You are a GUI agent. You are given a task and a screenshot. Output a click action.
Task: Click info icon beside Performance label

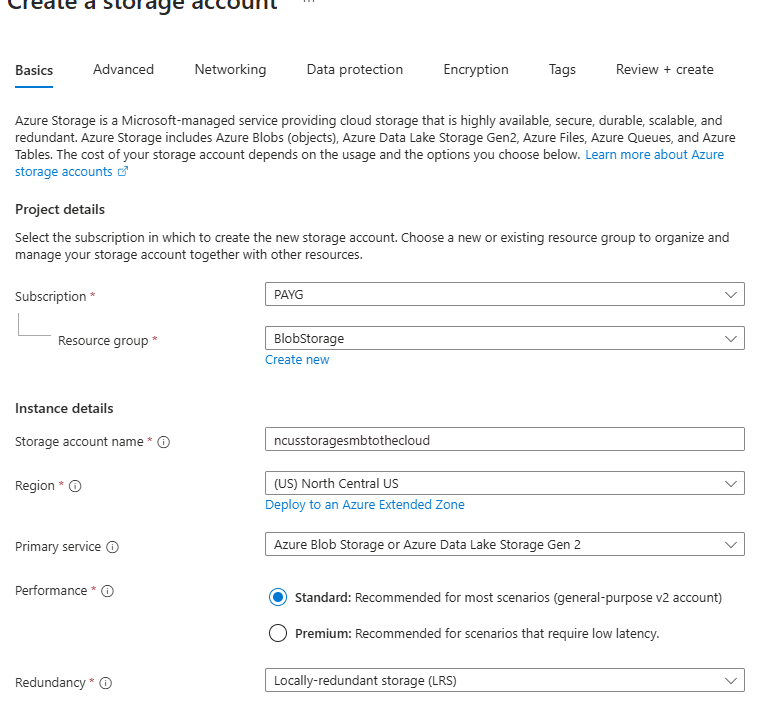[x=107, y=591]
